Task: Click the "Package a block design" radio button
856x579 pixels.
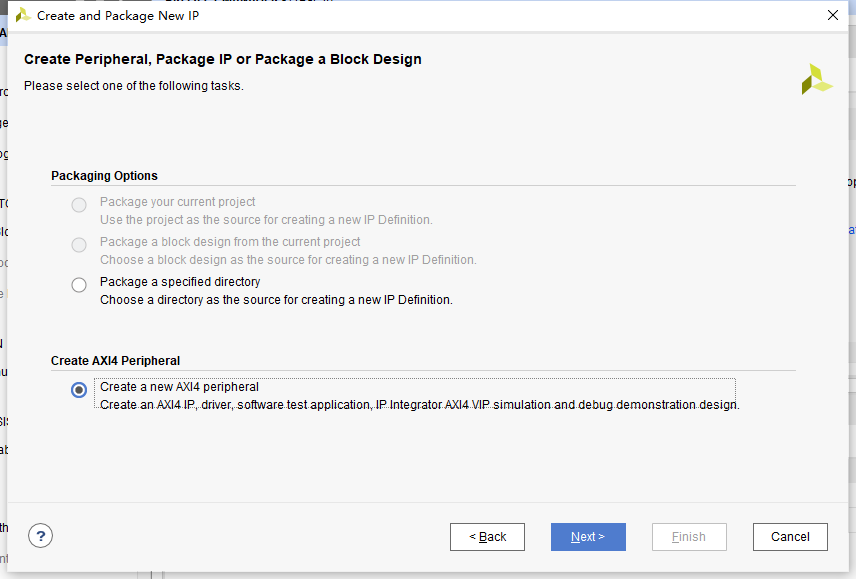Action: (x=79, y=245)
